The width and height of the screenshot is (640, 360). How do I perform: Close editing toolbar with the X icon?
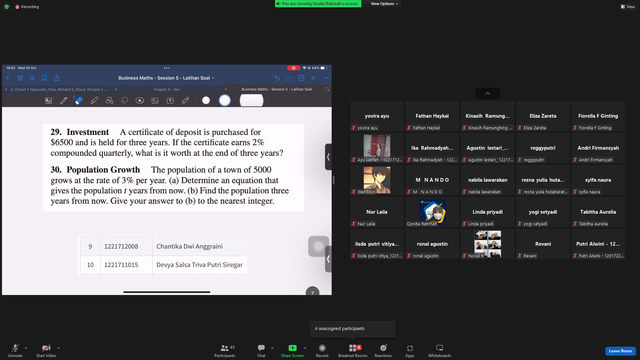click(313, 78)
